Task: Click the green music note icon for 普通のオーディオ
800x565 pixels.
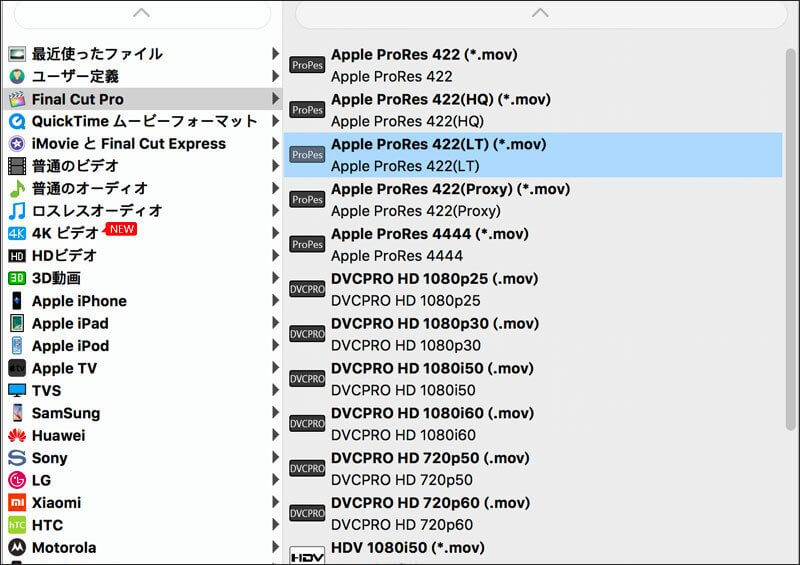Action: tap(17, 188)
